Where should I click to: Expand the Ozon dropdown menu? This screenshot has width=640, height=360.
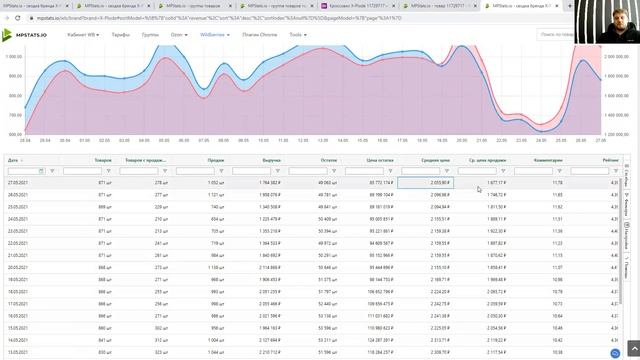pyautogui.click(x=179, y=35)
